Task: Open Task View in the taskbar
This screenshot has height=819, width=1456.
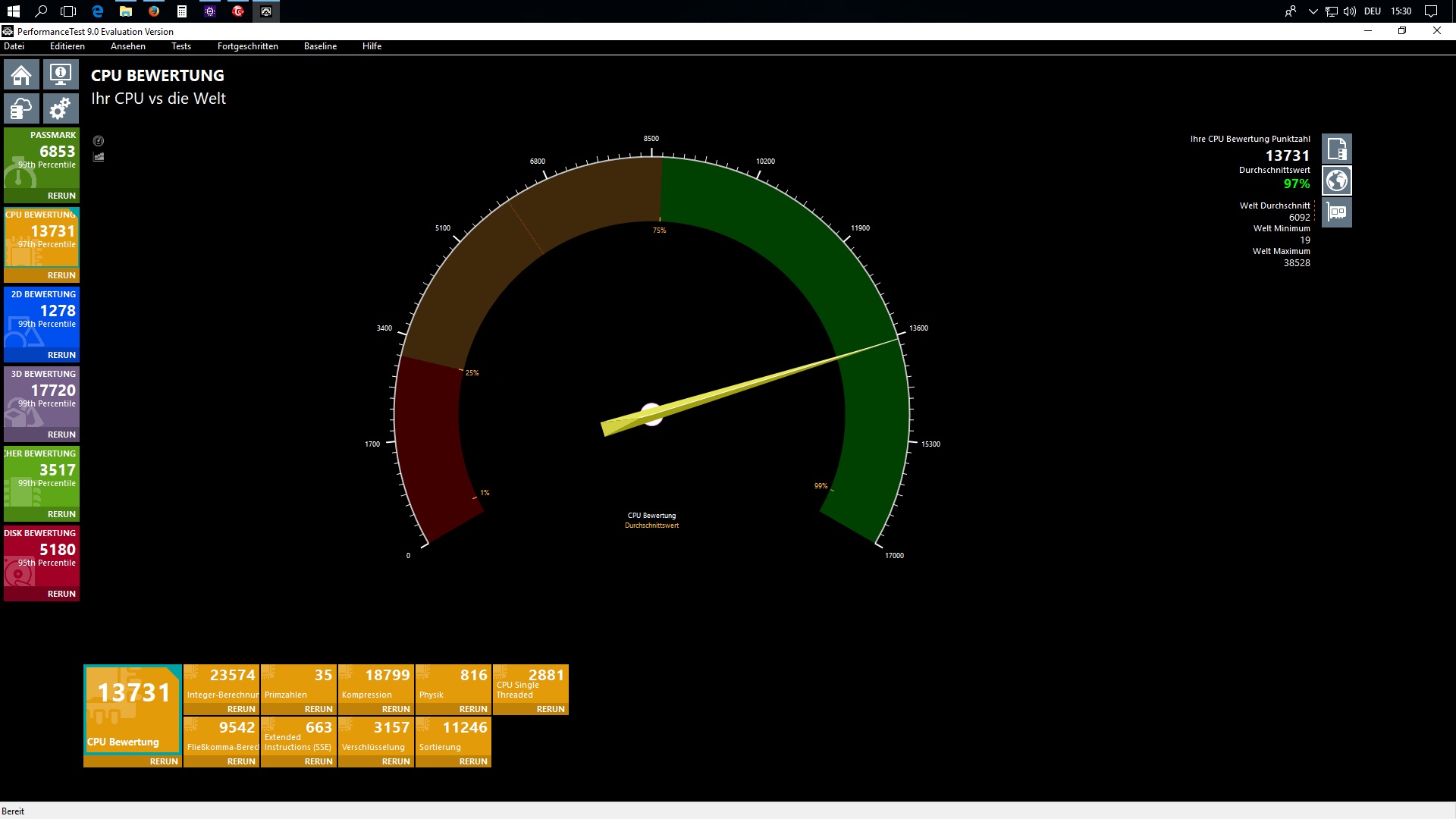Action: pyautogui.click(x=69, y=11)
